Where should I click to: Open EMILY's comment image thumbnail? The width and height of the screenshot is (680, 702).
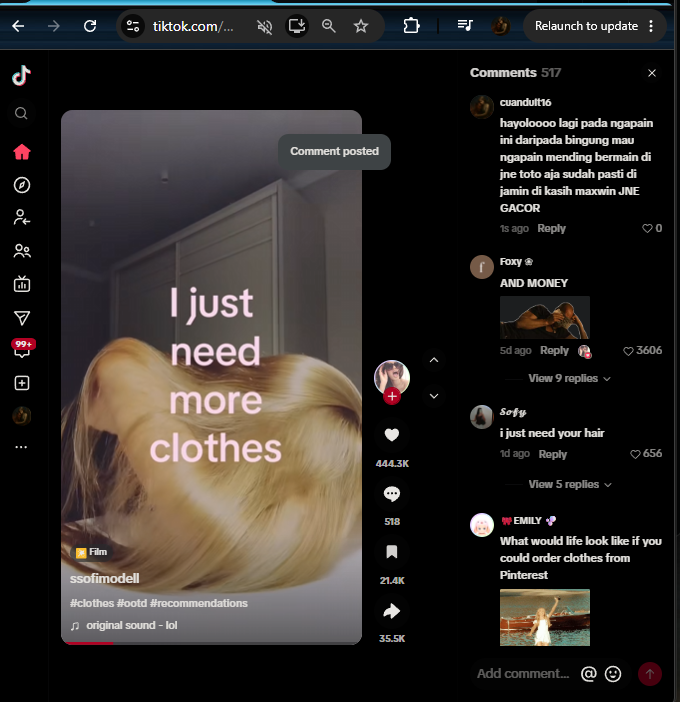[545, 617]
